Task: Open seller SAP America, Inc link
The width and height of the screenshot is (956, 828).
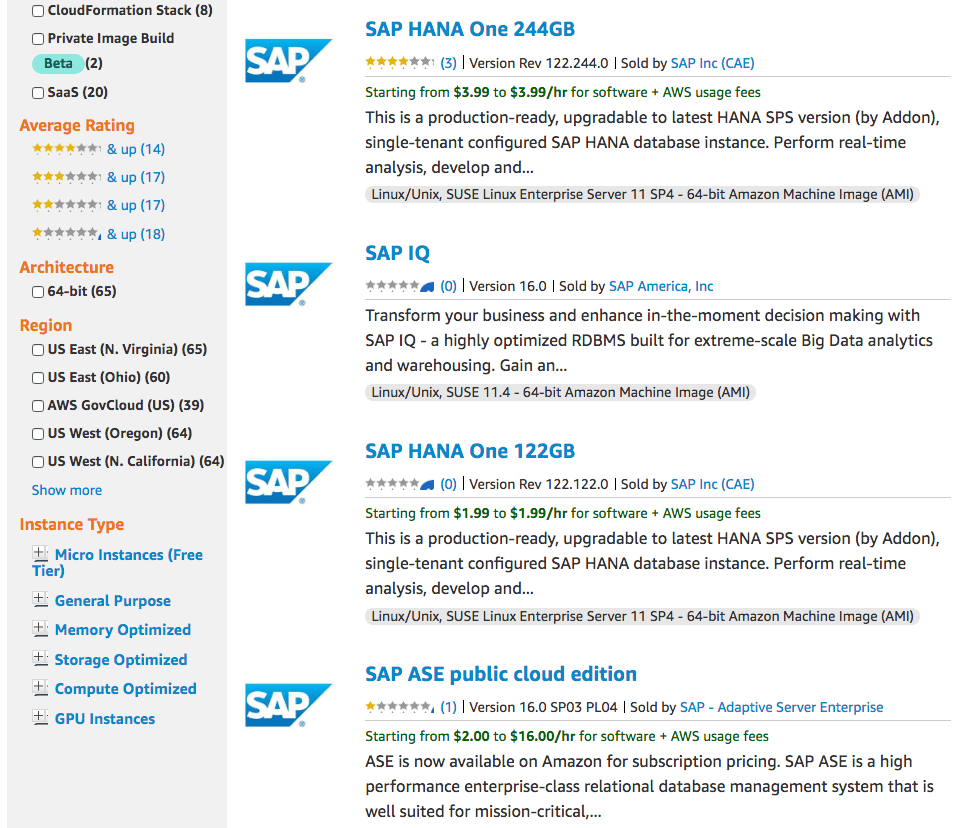Action: (x=661, y=286)
